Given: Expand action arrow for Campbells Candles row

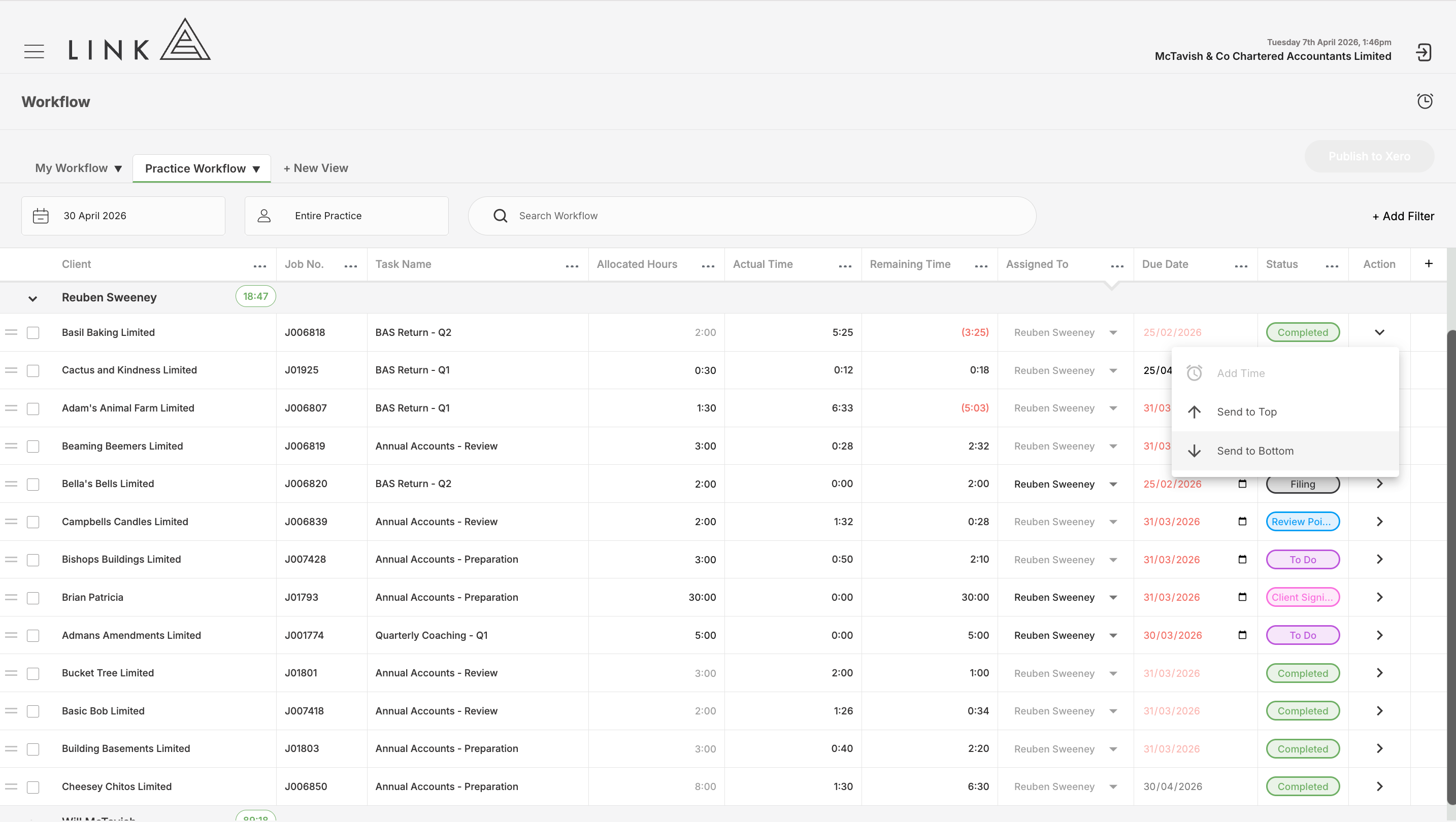Looking at the screenshot, I should [1379, 522].
